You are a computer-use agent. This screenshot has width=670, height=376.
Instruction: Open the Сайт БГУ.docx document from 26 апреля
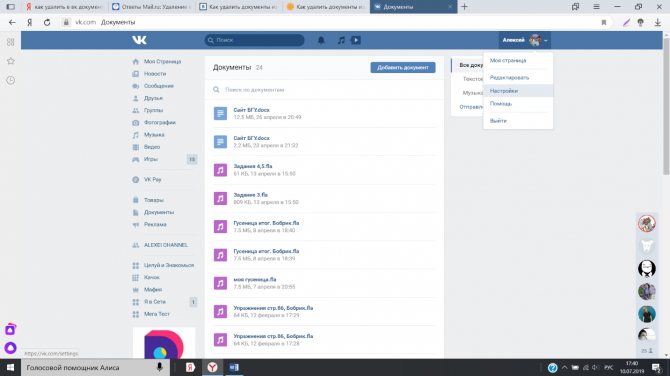(251, 110)
